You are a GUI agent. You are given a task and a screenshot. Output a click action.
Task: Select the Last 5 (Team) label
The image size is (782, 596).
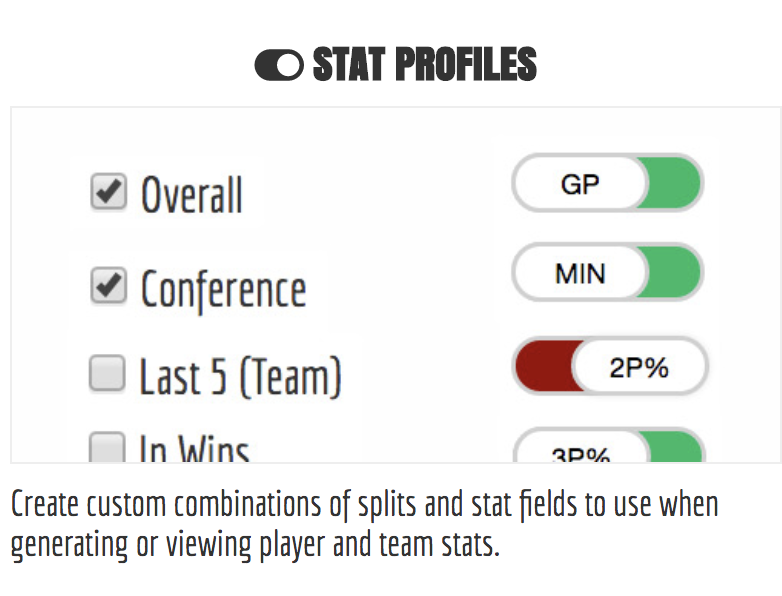coord(240,377)
